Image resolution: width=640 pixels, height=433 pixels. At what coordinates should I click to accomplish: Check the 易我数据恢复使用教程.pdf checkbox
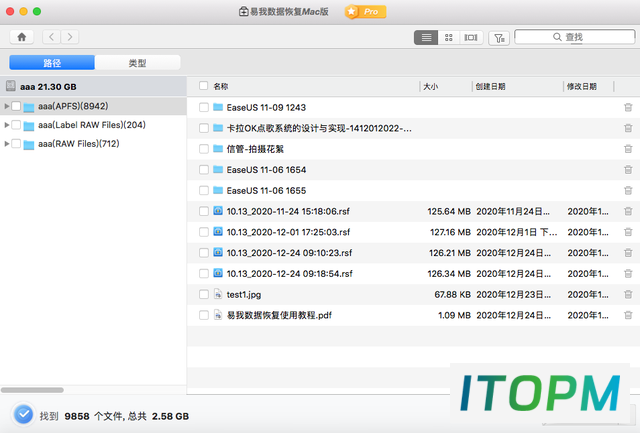pos(204,315)
